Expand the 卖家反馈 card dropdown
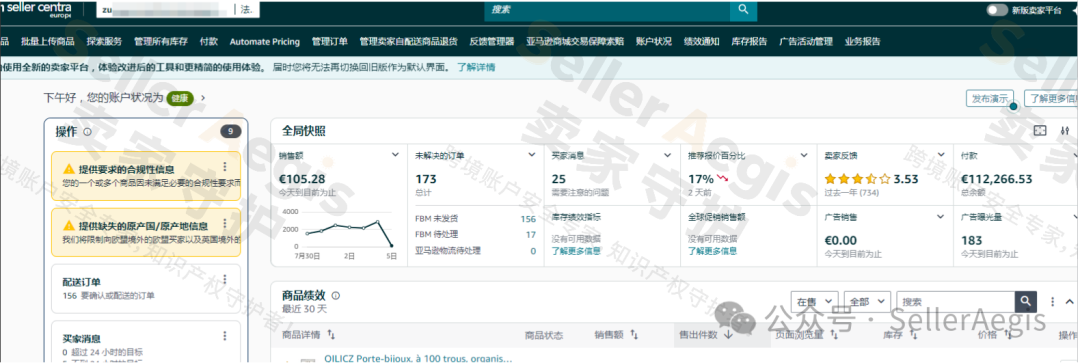The height and width of the screenshot is (363, 1080). click(x=940, y=155)
